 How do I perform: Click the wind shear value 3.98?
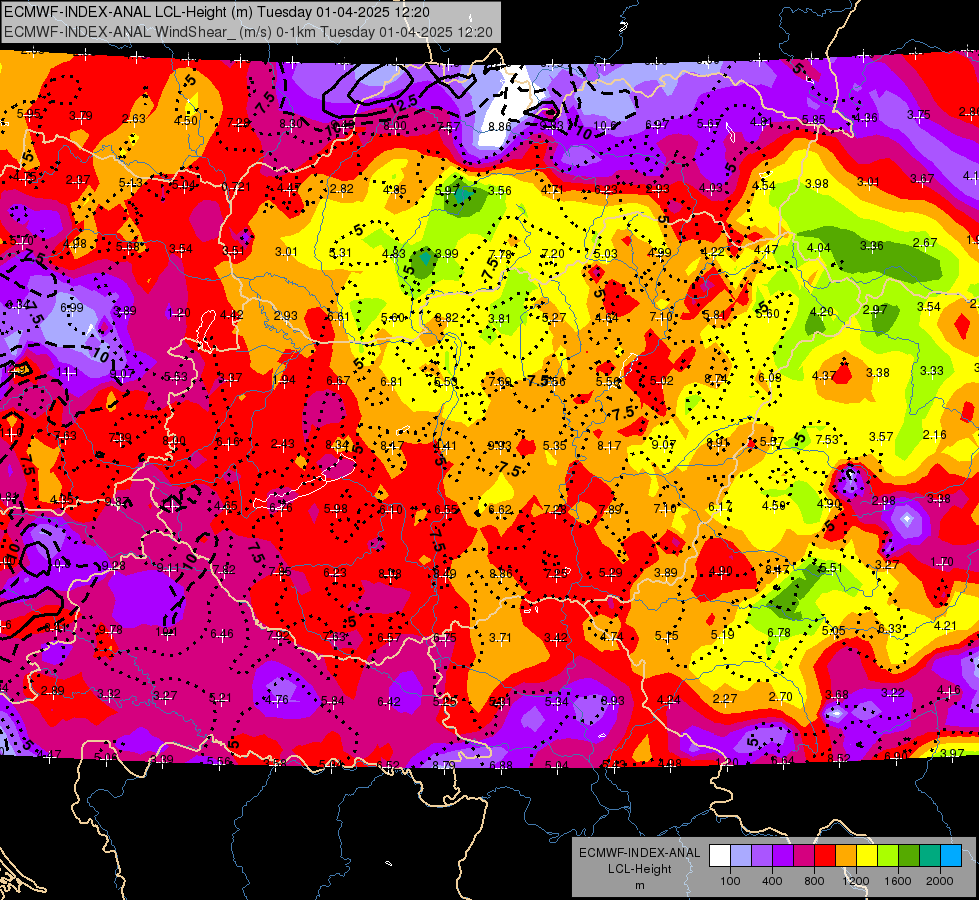(817, 184)
